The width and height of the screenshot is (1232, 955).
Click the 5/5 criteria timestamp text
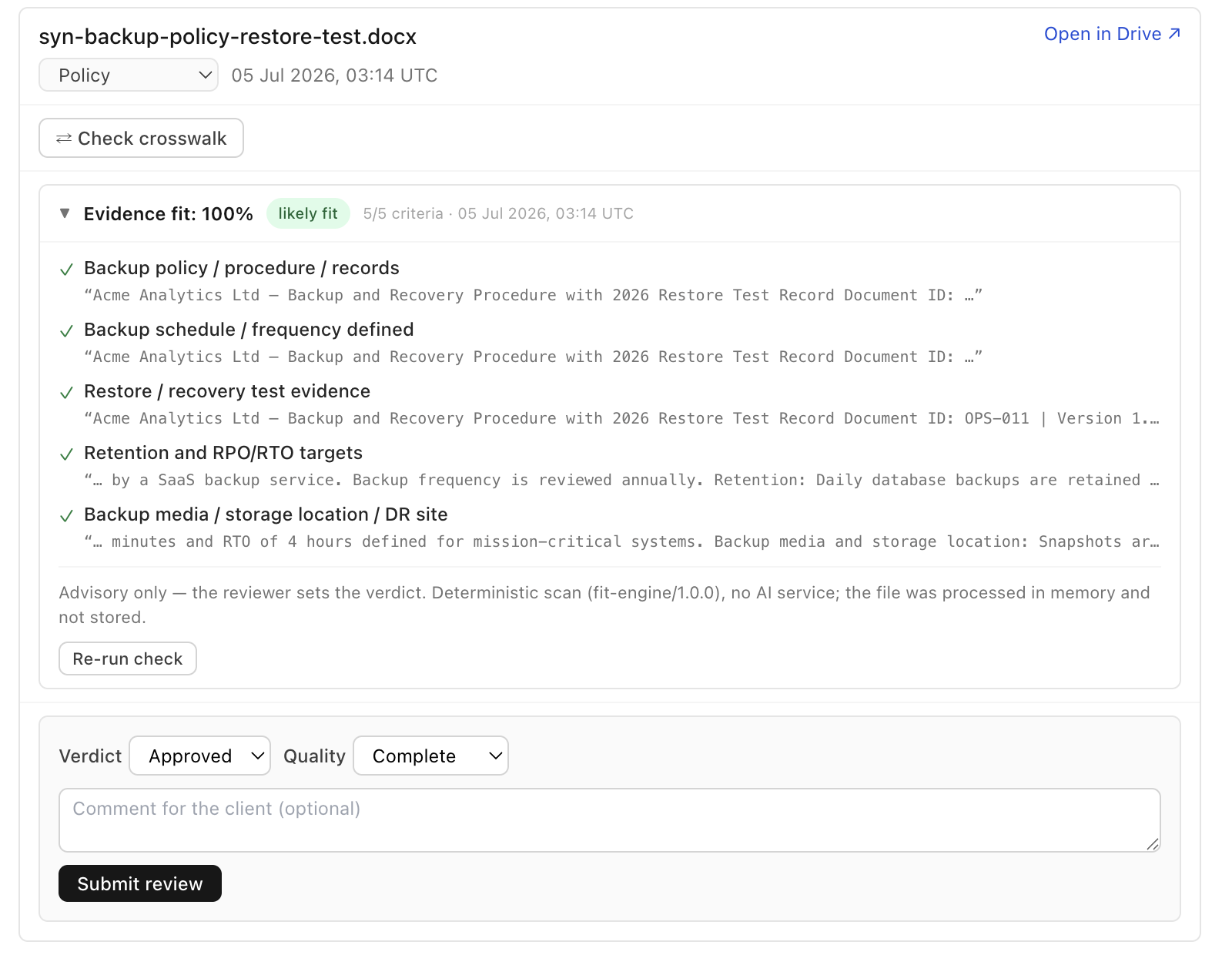(x=498, y=213)
